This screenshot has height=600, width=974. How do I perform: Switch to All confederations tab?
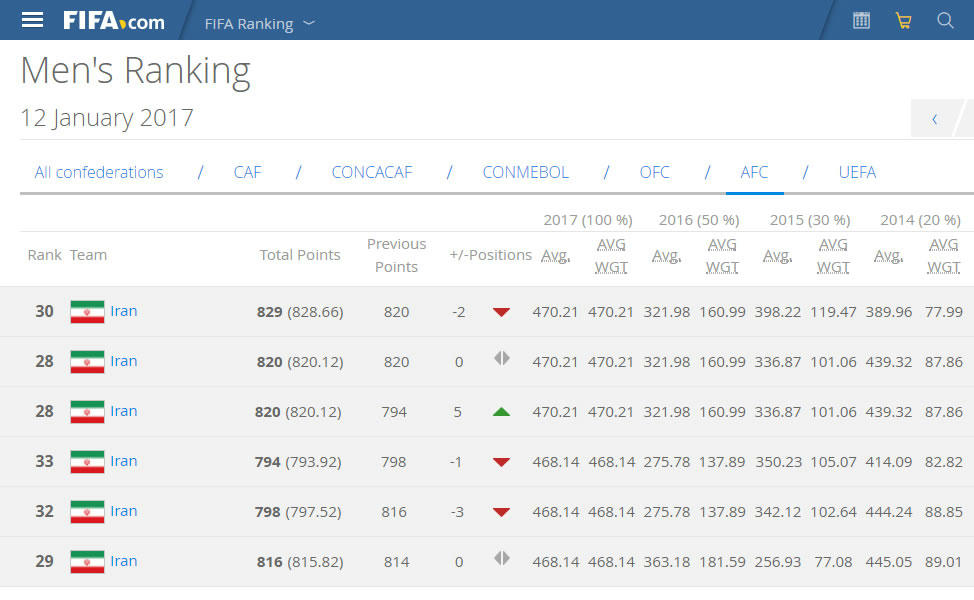pos(99,172)
